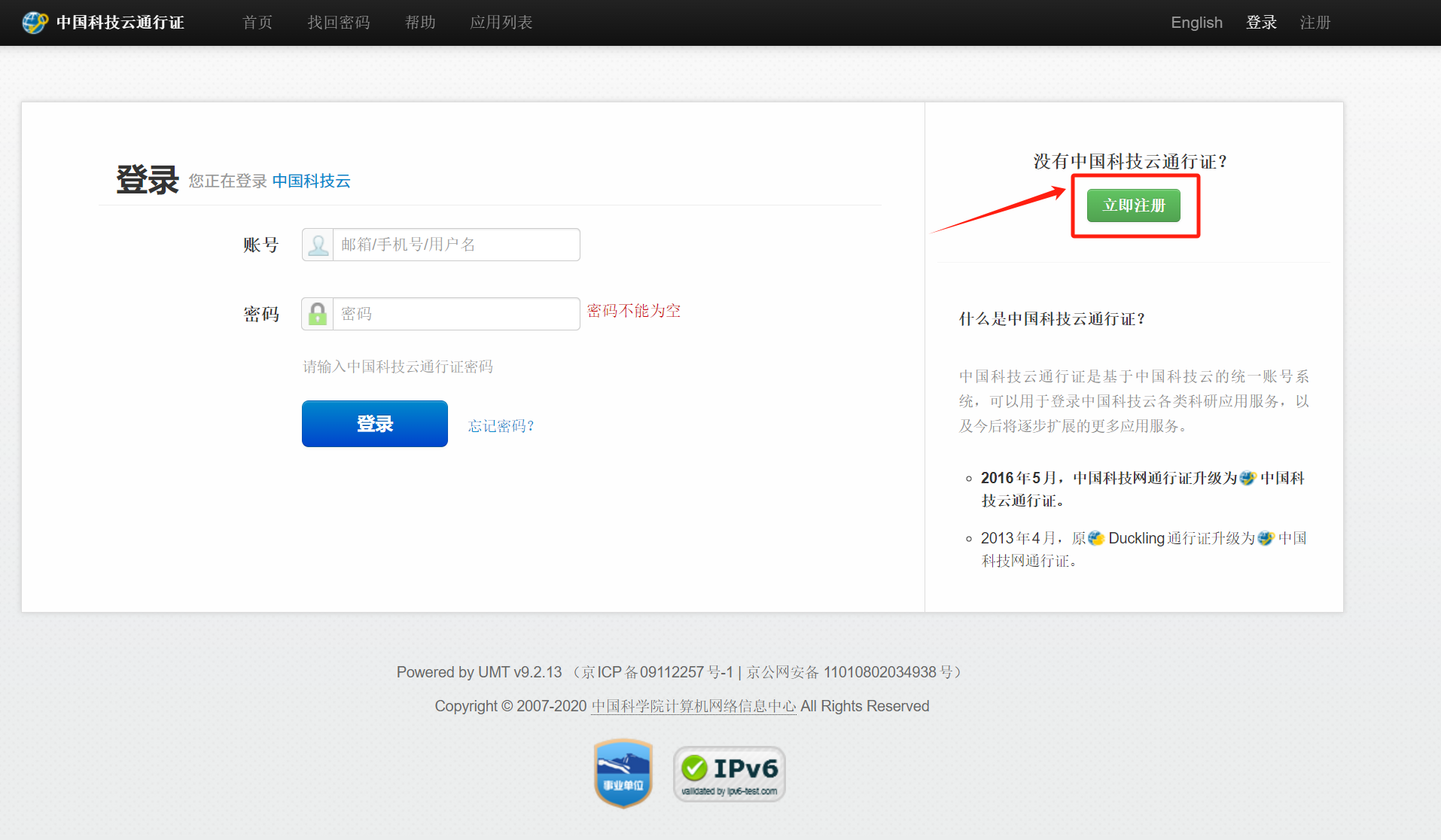Click heading 没有中国科技云通行证?

tap(1131, 162)
